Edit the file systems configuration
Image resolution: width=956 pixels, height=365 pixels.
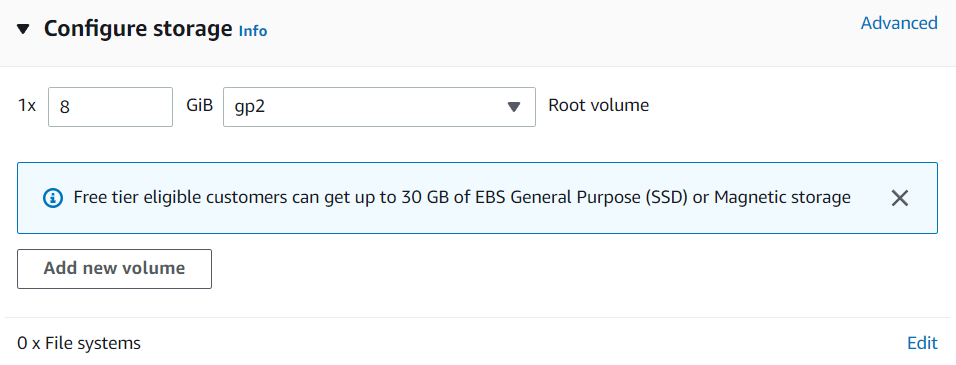point(922,343)
